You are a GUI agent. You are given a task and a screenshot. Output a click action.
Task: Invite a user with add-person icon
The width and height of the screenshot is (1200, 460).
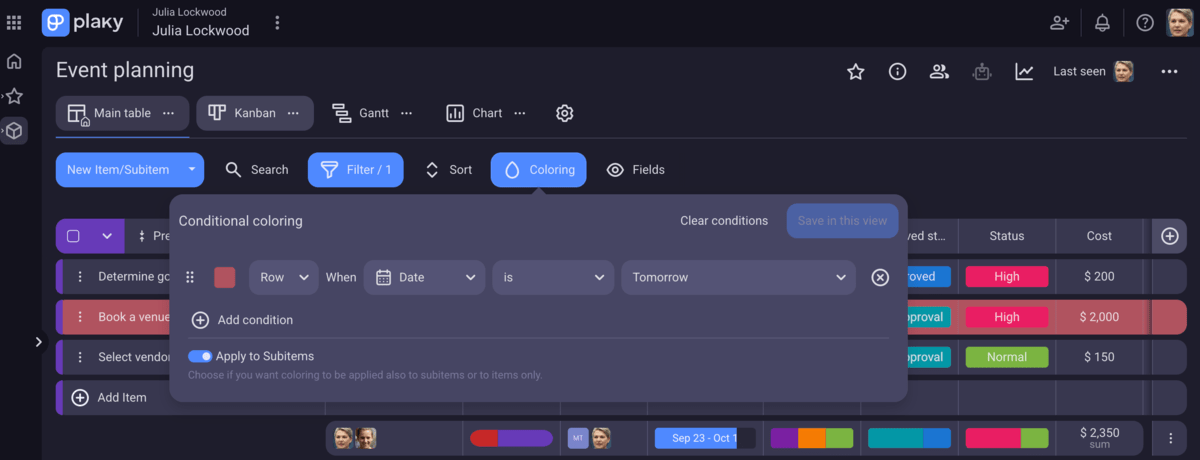[x=1060, y=22]
